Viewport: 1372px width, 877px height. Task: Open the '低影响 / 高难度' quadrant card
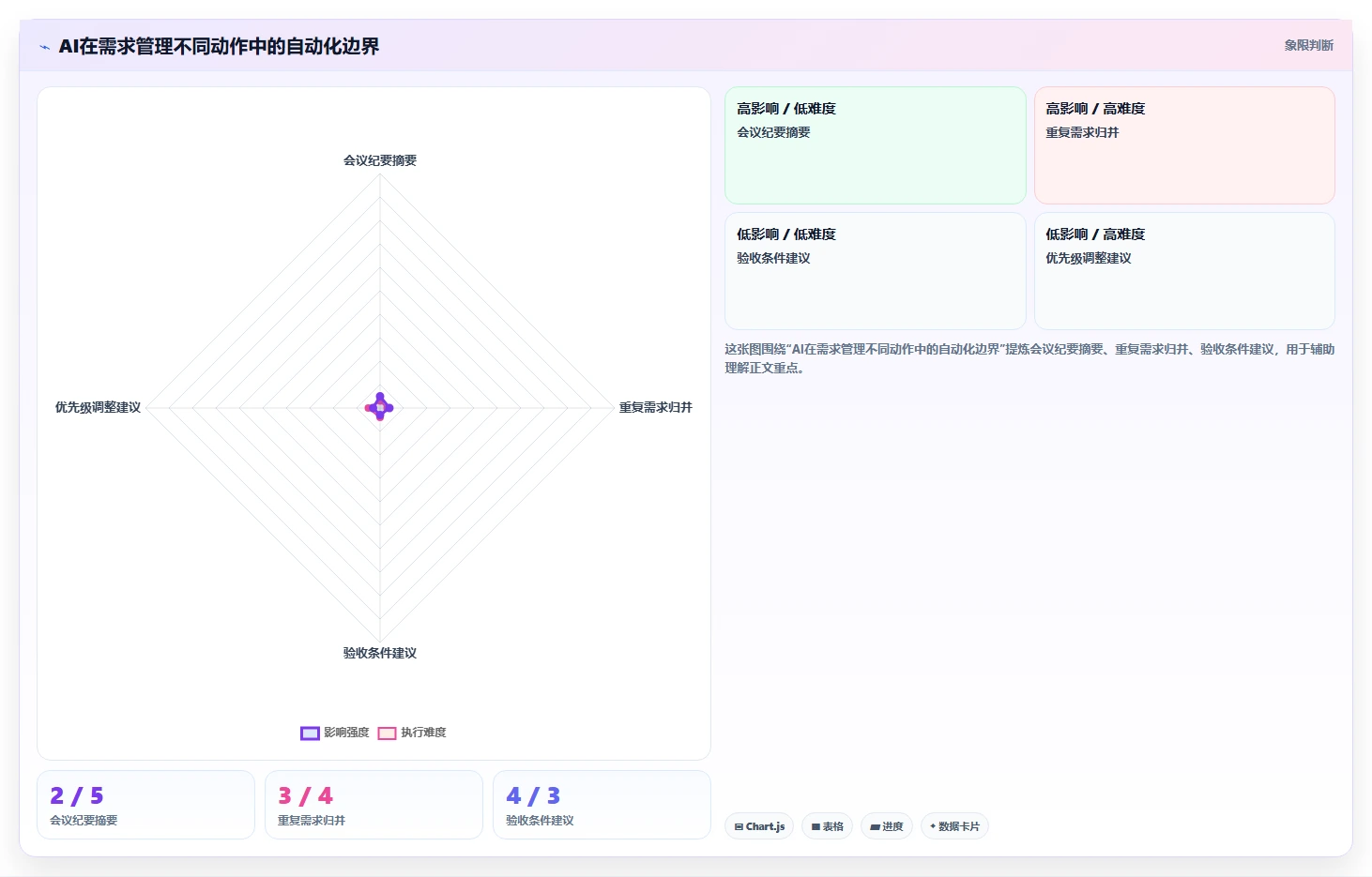pos(1184,271)
